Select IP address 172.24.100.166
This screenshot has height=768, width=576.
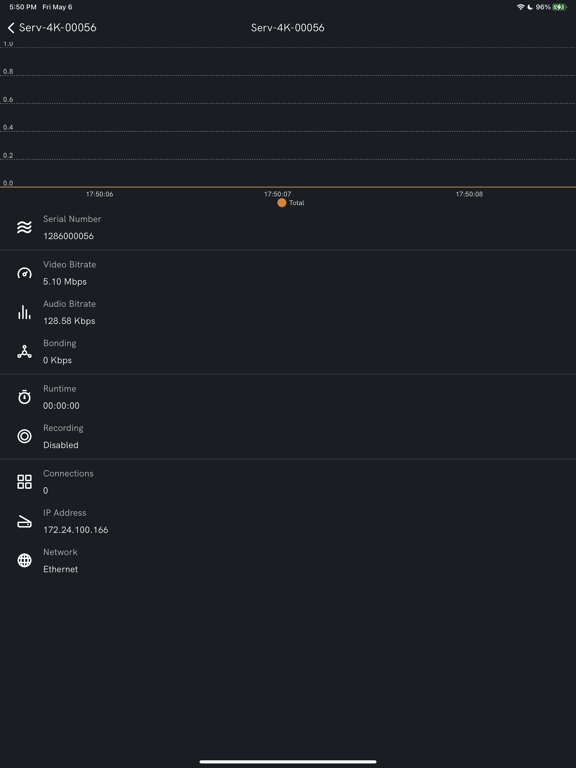click(x=76, y=530)
